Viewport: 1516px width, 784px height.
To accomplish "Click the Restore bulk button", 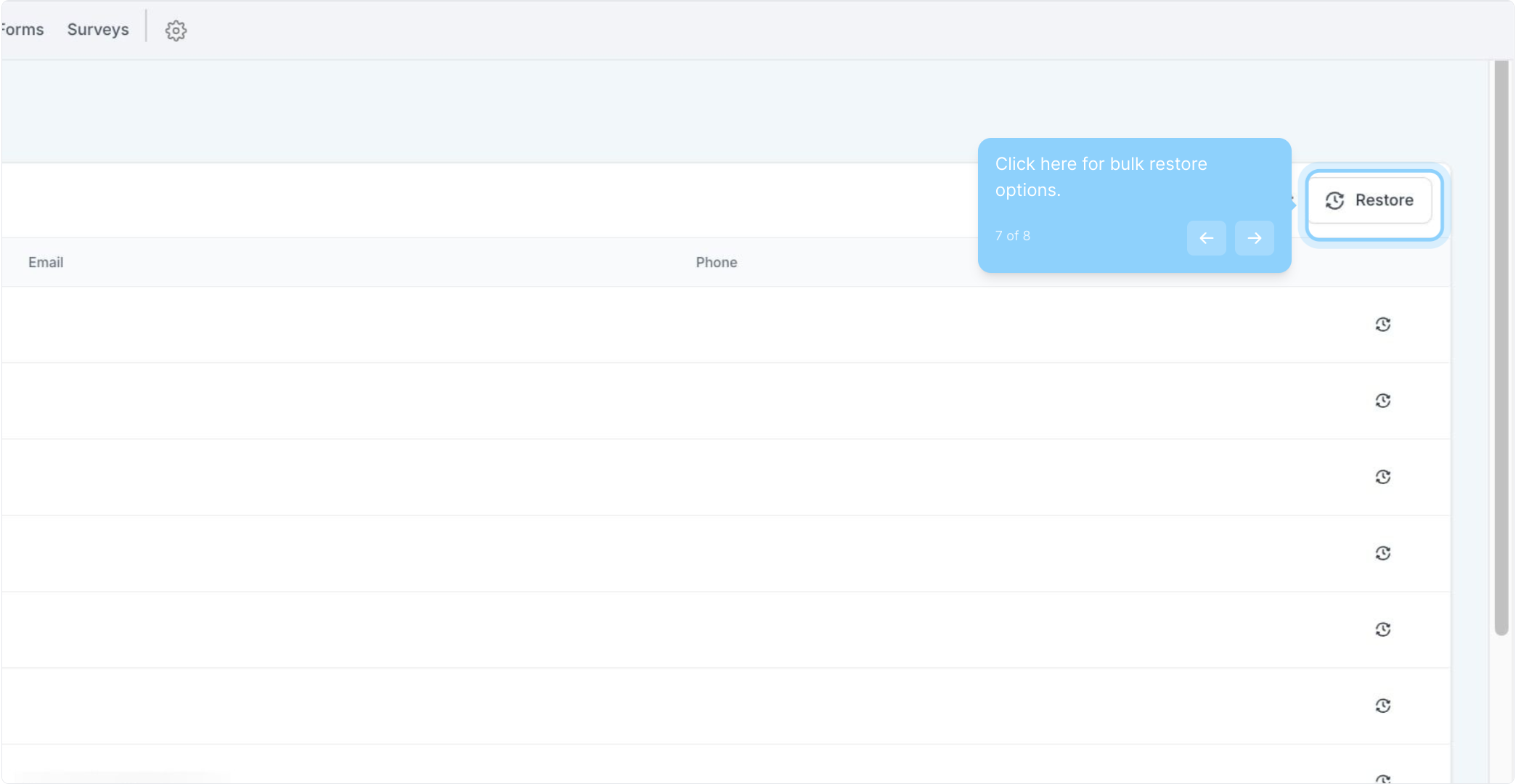I will 1369,200.
